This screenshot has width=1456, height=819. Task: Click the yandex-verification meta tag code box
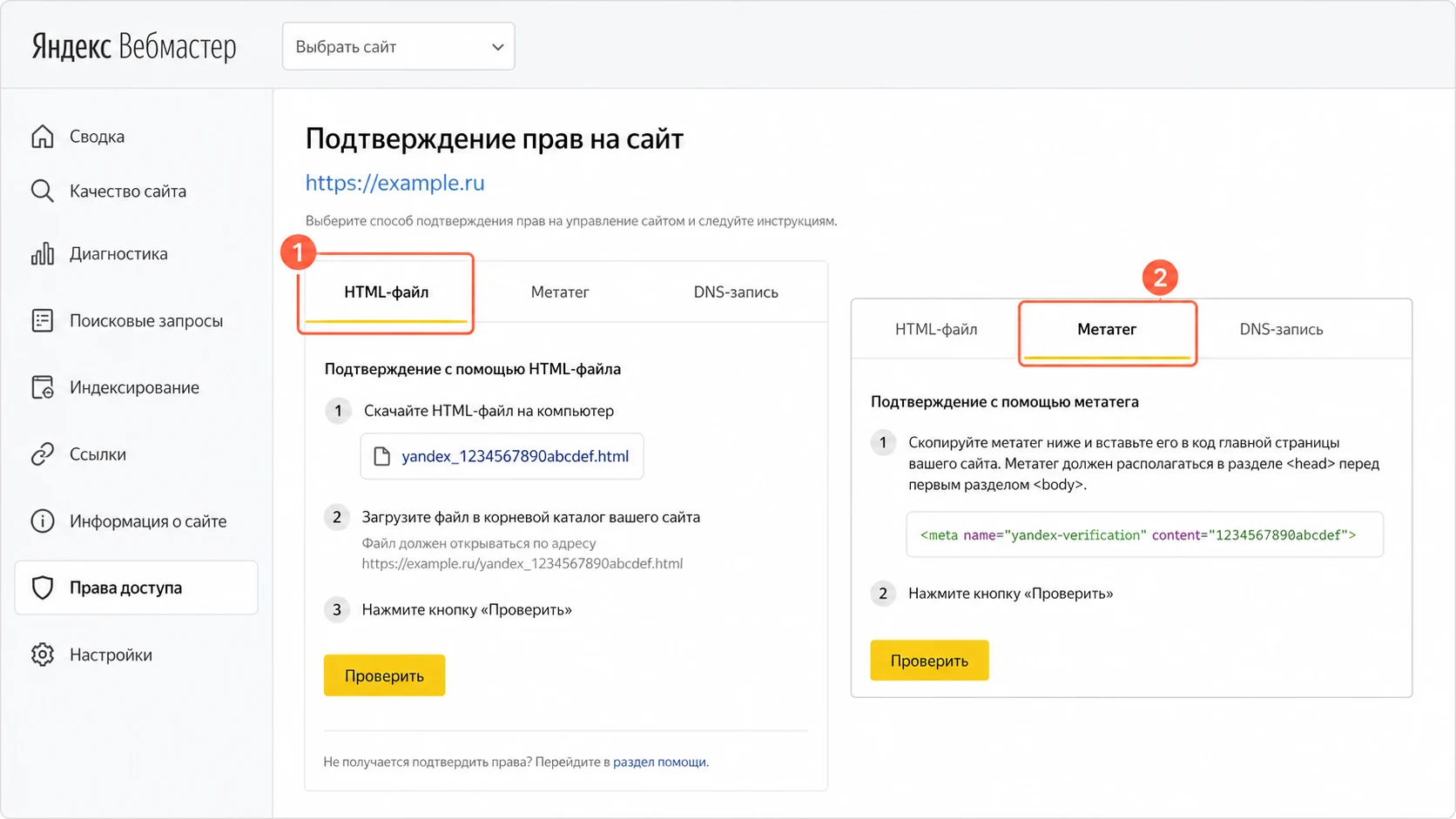tap(1144, 534)
